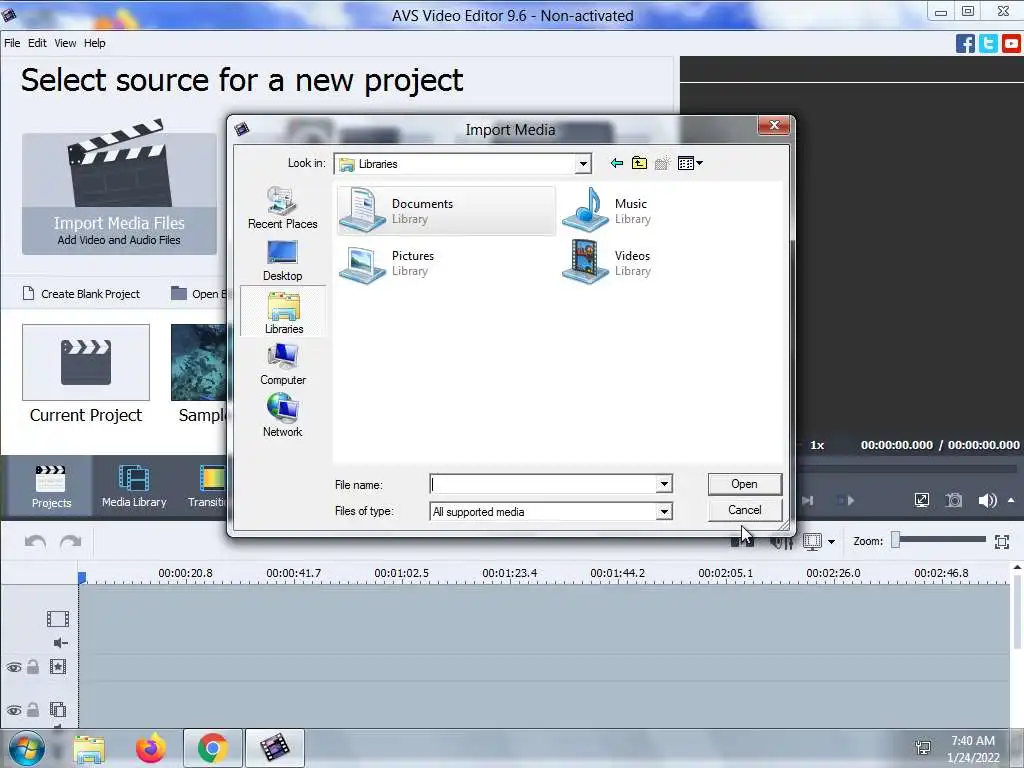Click the Open button in dialog
The height and width of the screenshot is (768, 1024).
point(744,484)
